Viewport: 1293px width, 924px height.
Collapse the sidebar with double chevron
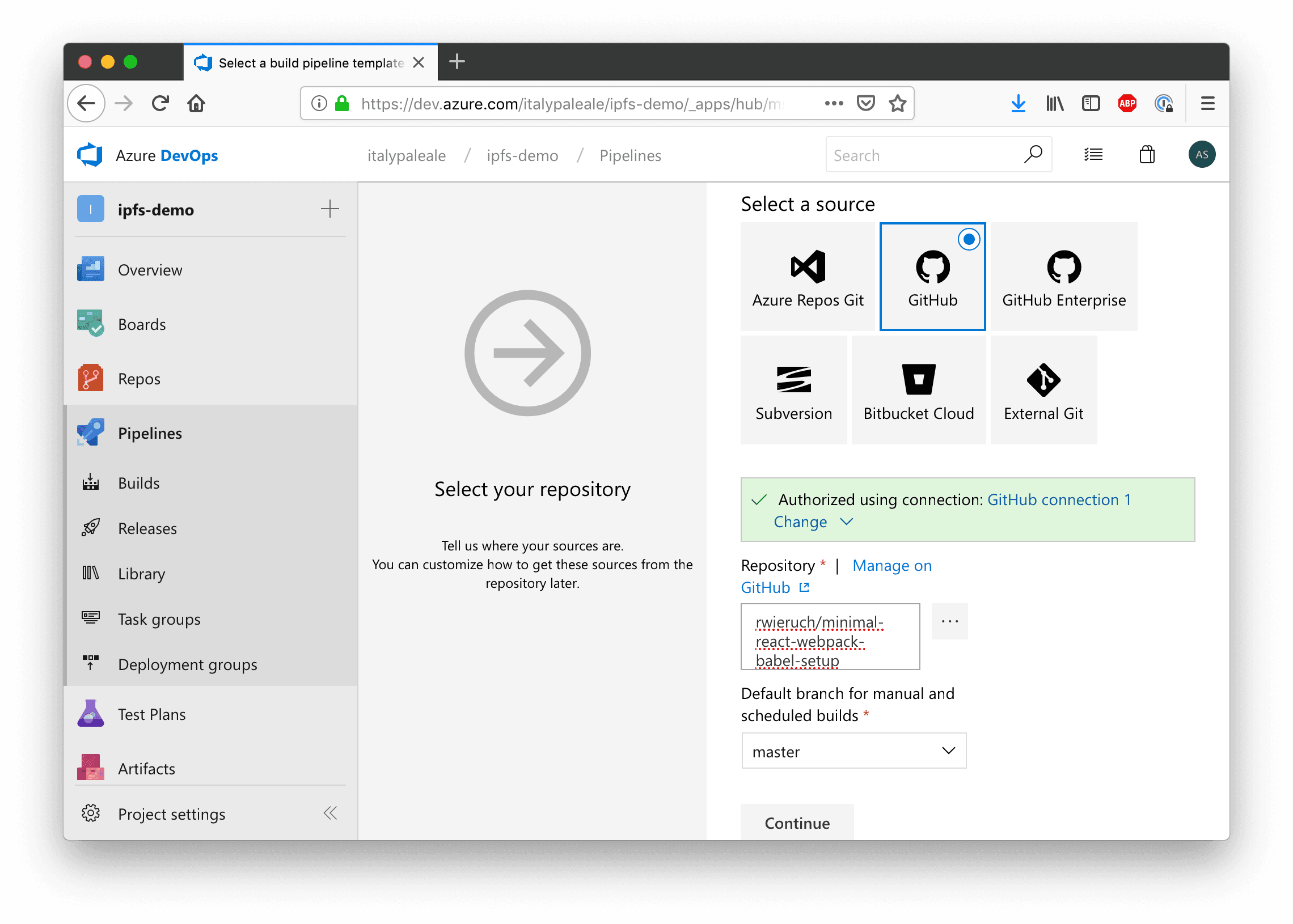330,813
